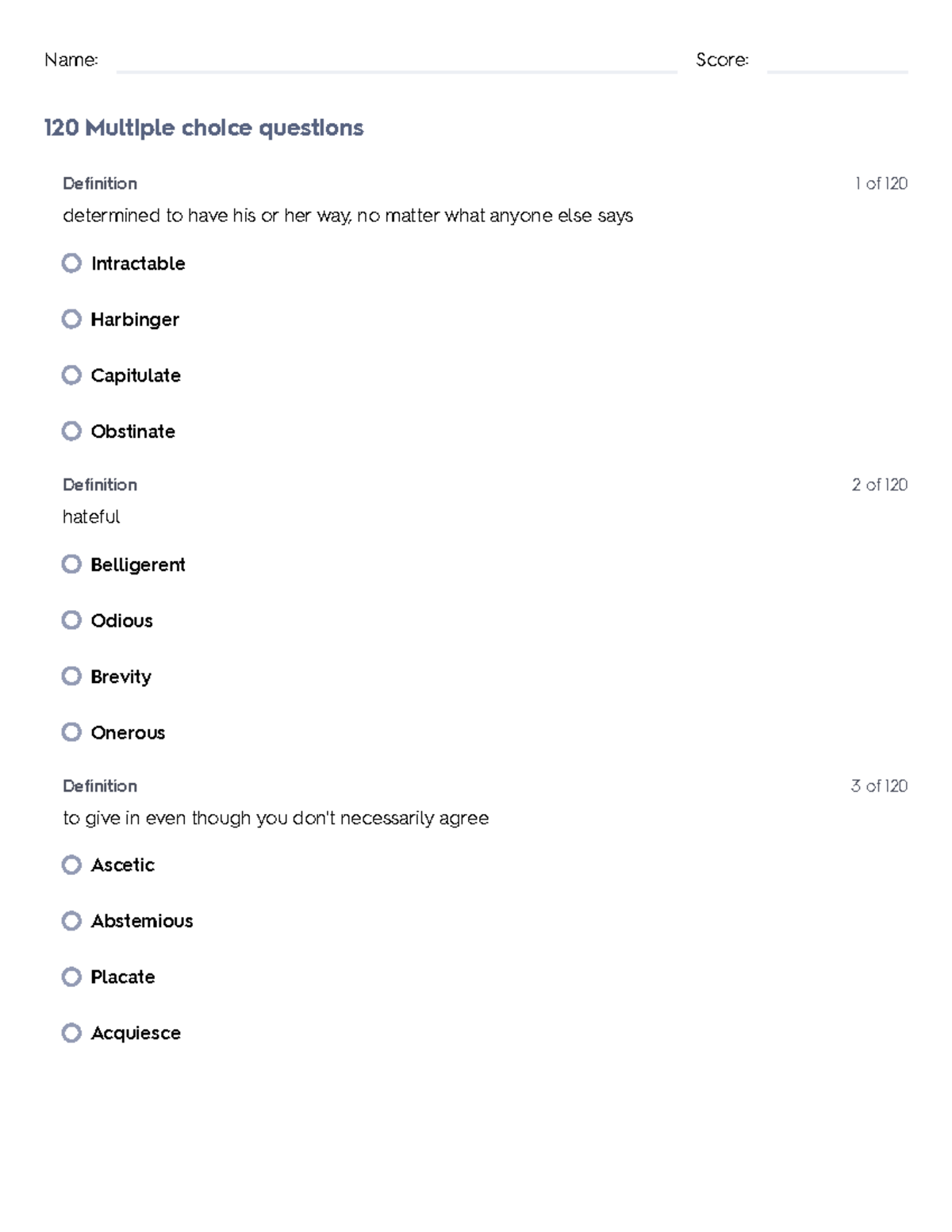
Task: Select the Abstemious radio option
Action: point(71,921)
